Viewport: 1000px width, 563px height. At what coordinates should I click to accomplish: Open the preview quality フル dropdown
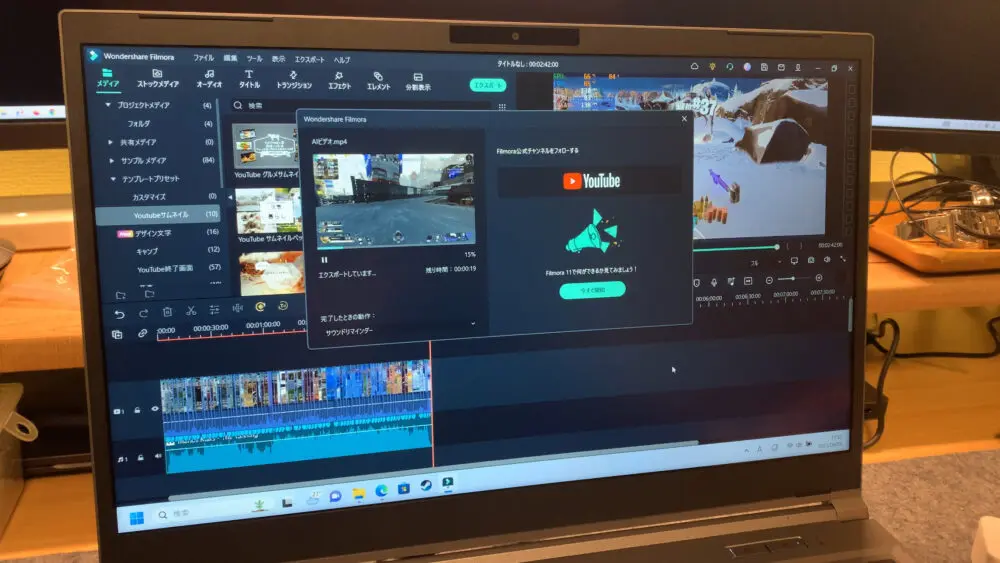point(764,262)
